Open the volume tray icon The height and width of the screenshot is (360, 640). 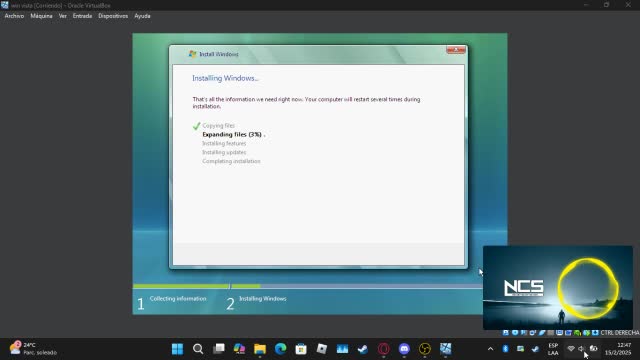582,349
